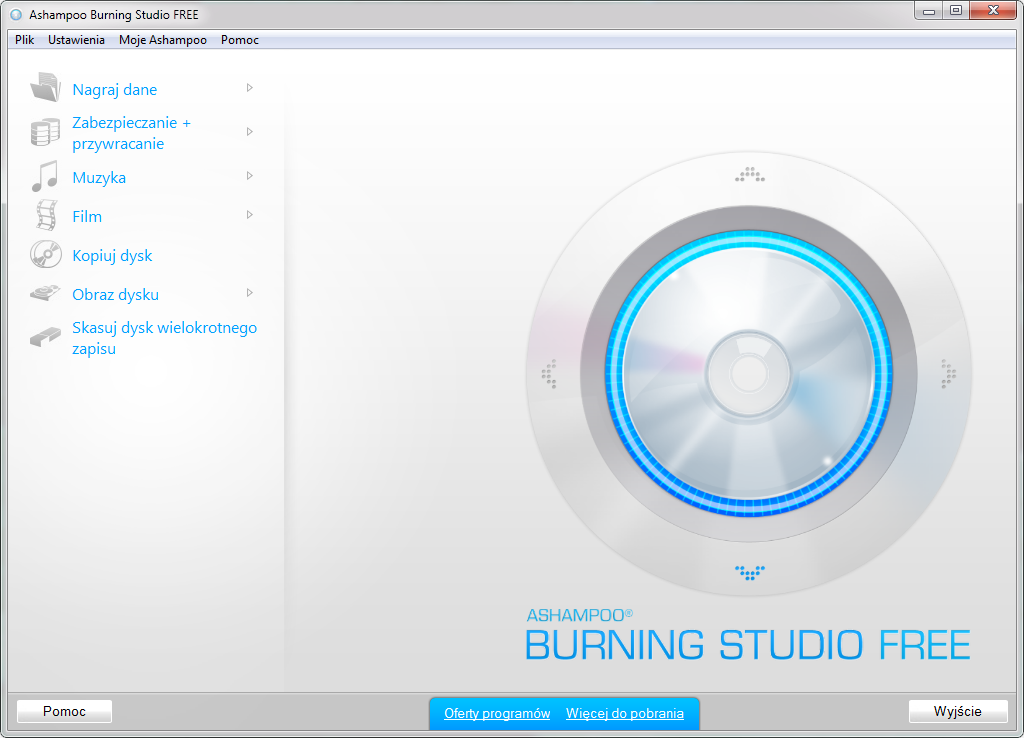Select the Nagraj dane folder icon
1024x738 pixels.
tap(44, 87)
